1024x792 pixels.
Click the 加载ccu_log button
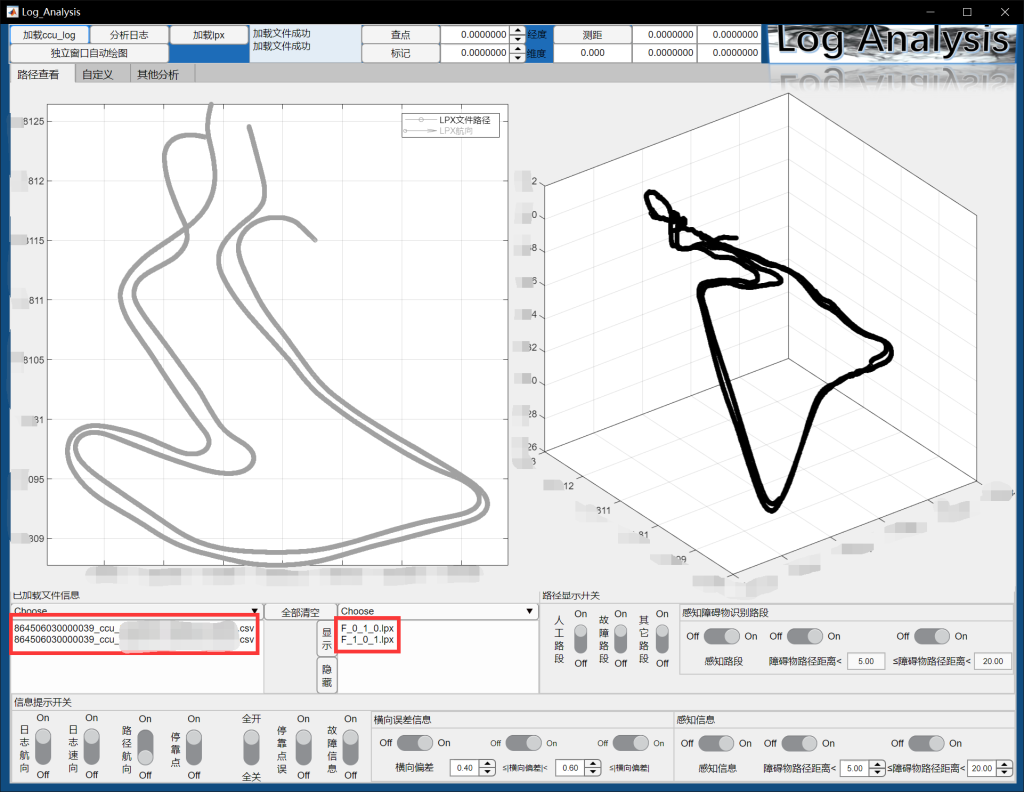[49, 35]
